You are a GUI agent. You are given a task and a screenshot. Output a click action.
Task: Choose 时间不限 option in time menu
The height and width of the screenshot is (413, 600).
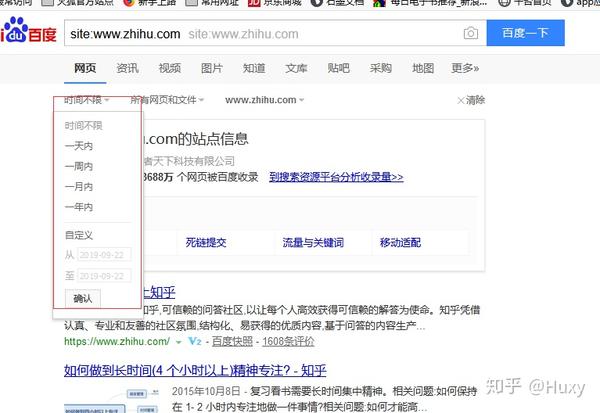click(x=83, y=126)
